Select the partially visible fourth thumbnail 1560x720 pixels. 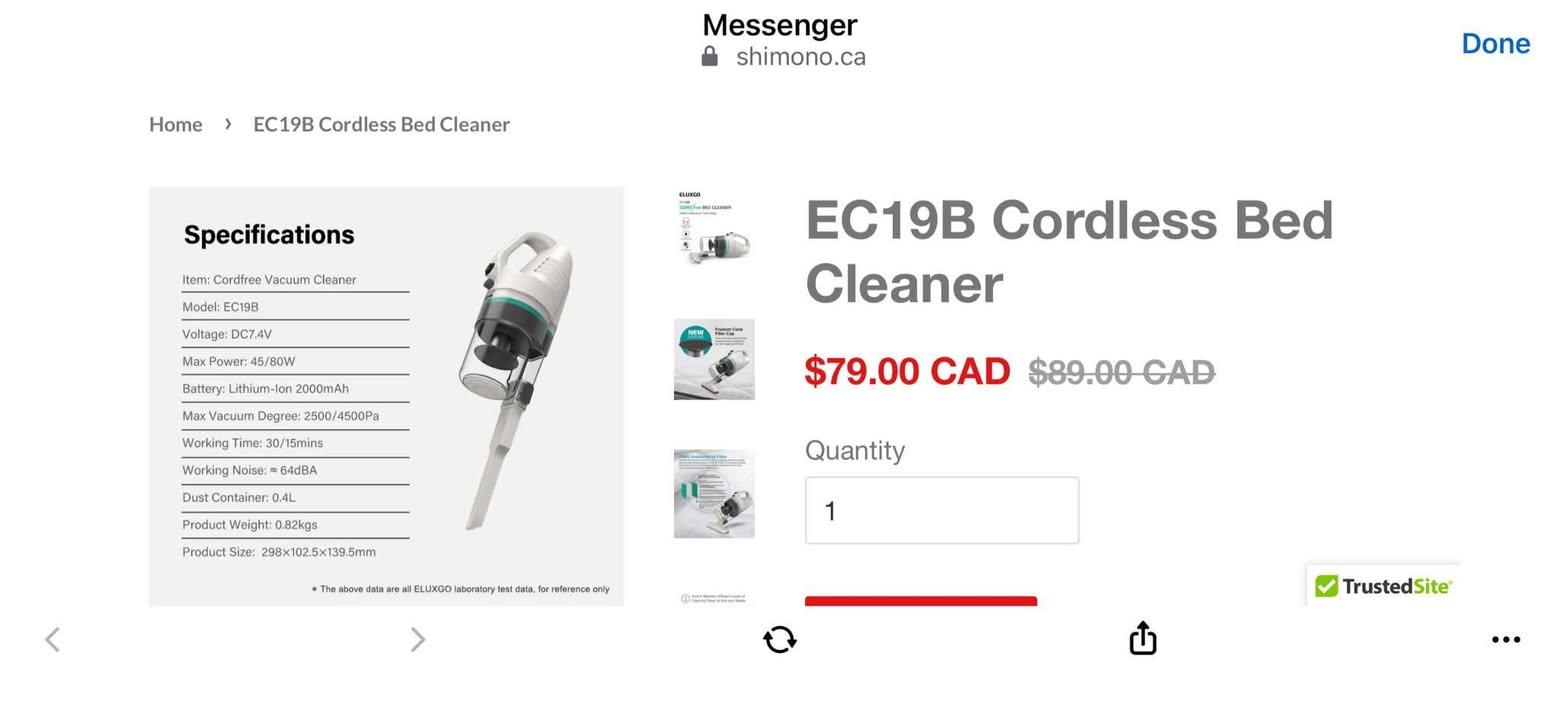click(x=714, y=598)
